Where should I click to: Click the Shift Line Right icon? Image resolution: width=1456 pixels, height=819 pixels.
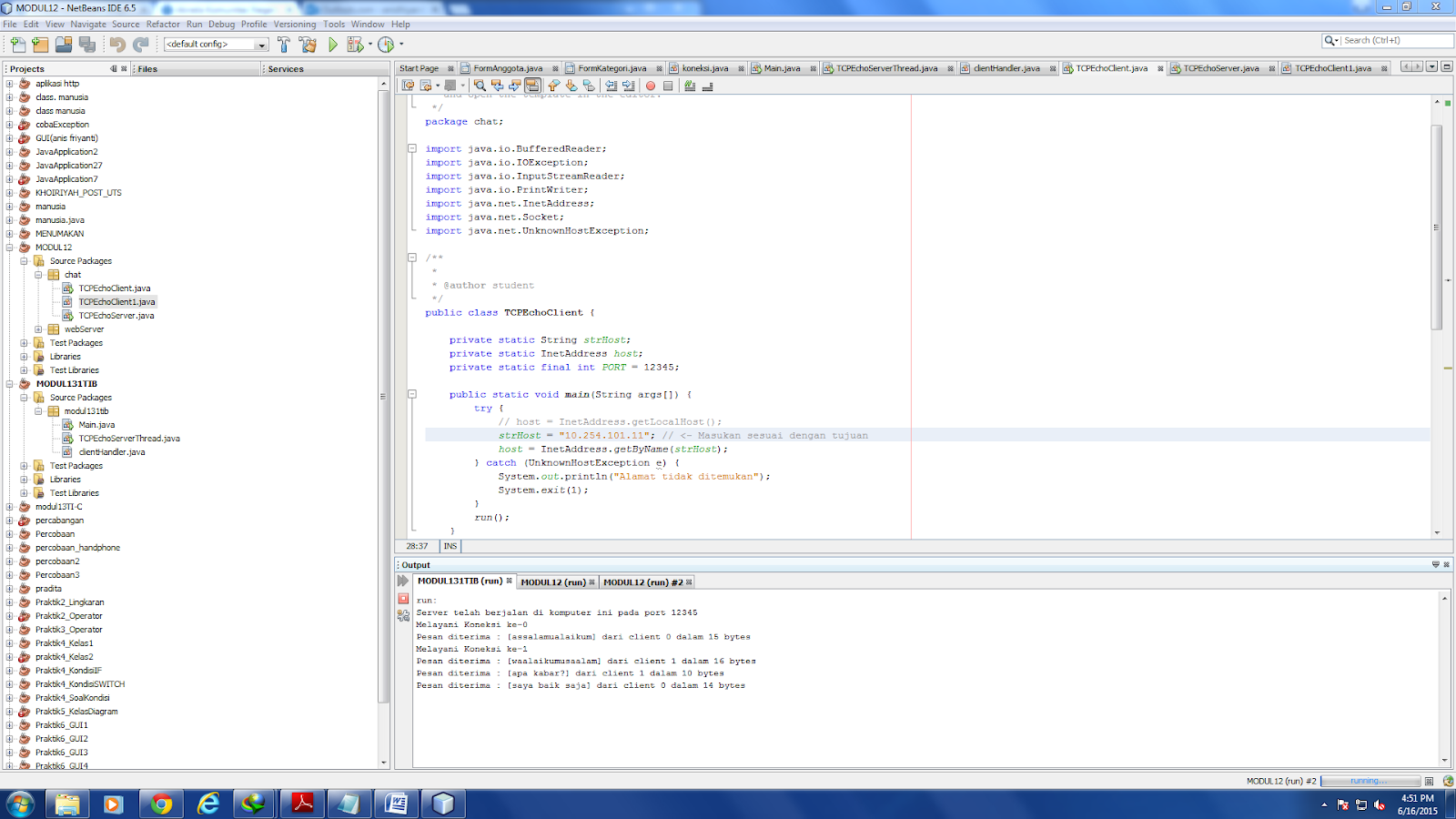click(x=626, y=86)
